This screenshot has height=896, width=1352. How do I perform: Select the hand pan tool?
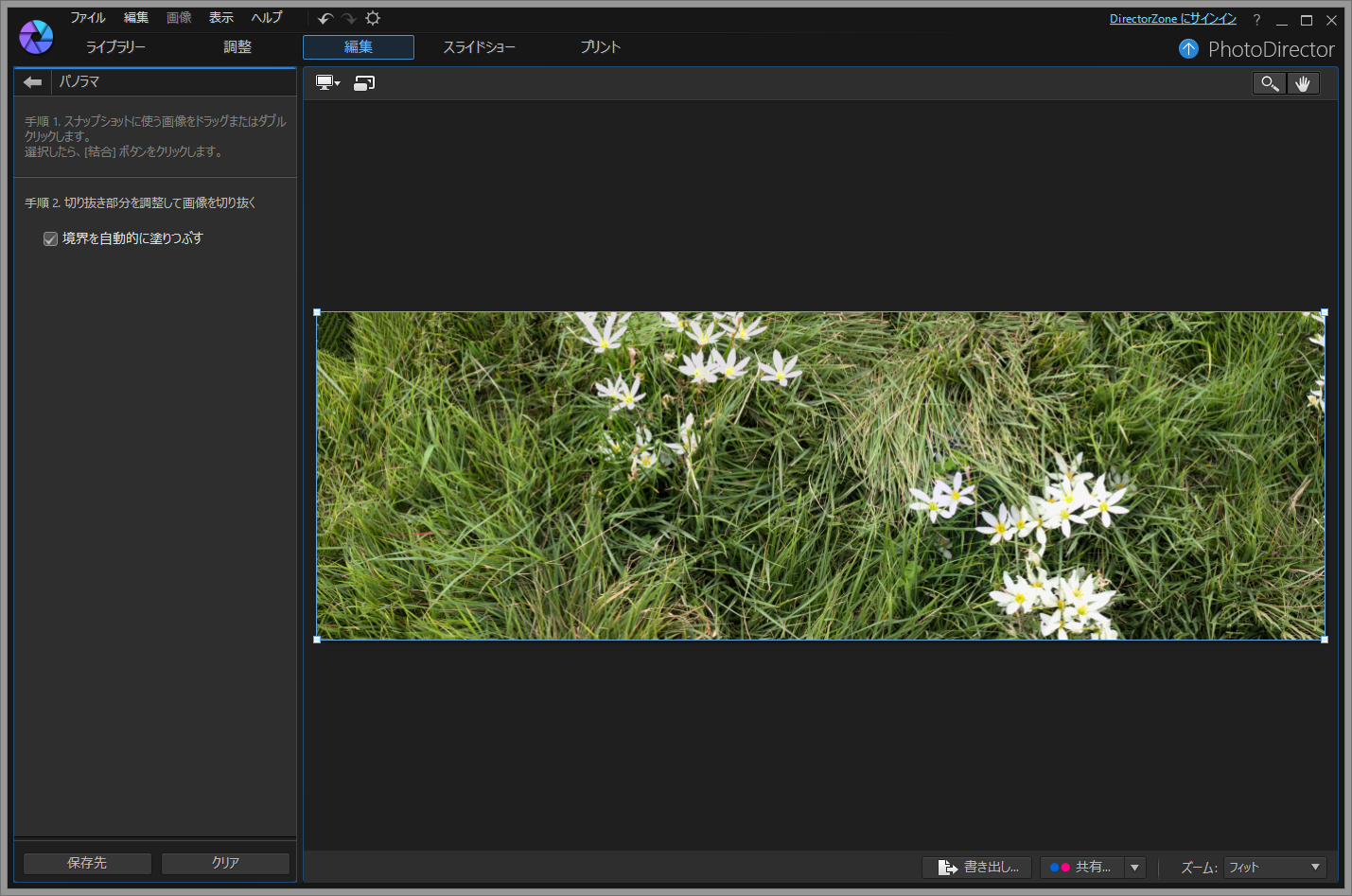[x=1303, y=83]
